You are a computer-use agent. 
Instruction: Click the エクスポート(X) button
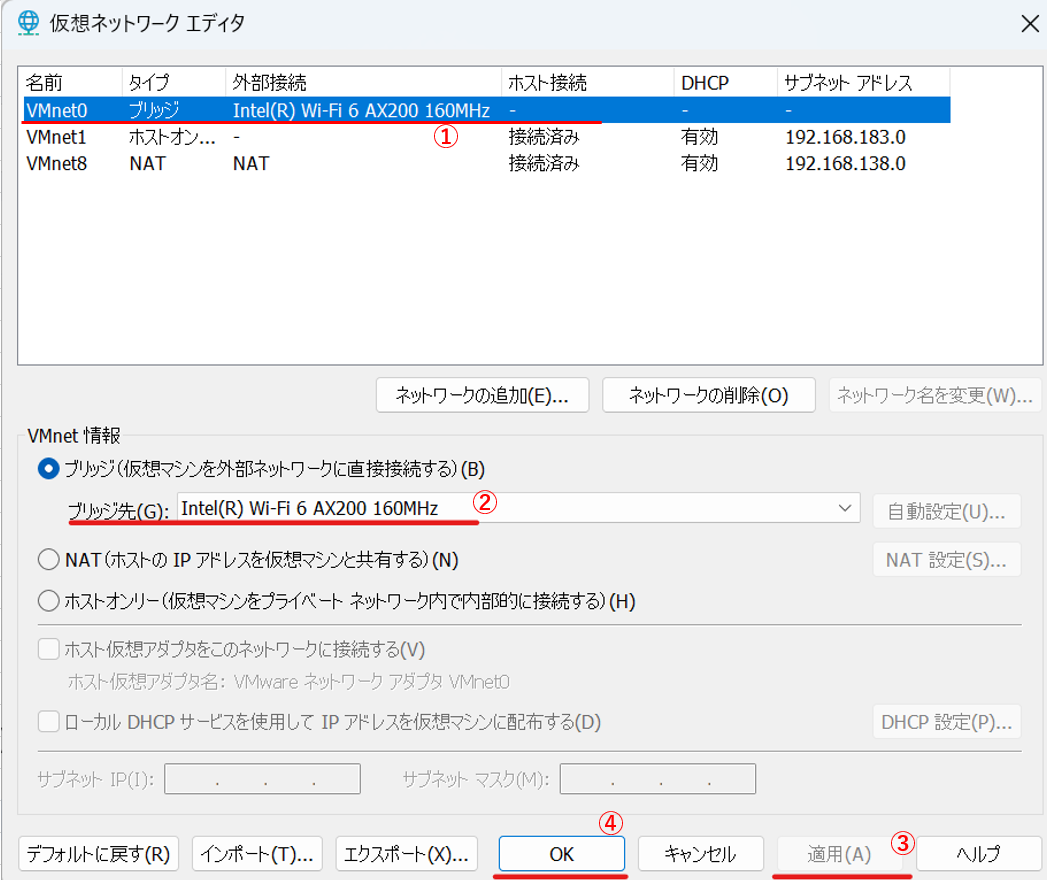click(x=406, y=854)
